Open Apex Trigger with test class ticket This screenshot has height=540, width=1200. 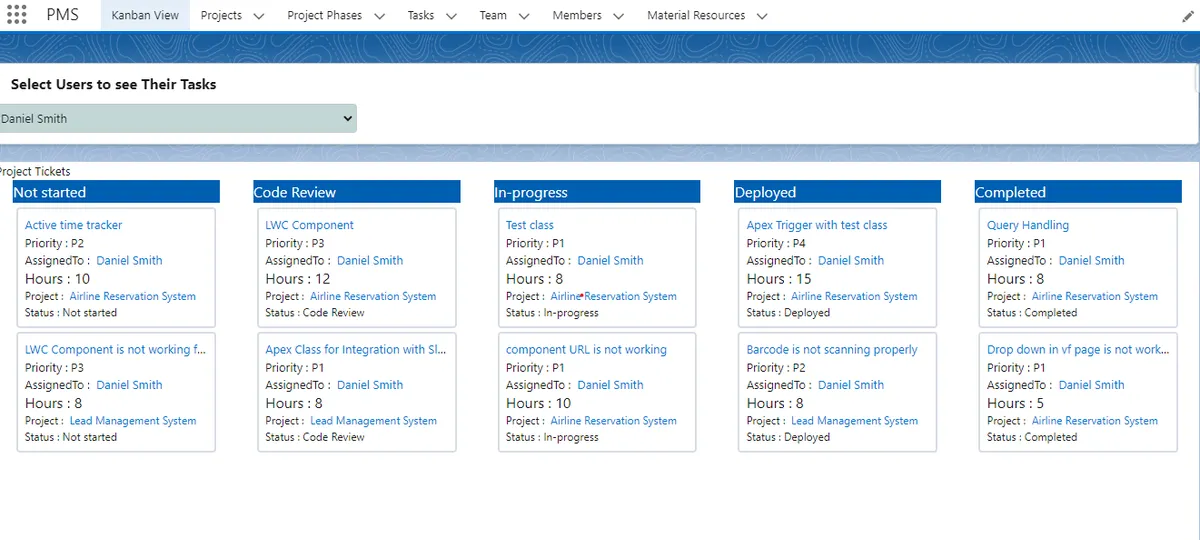coord(817,225)
